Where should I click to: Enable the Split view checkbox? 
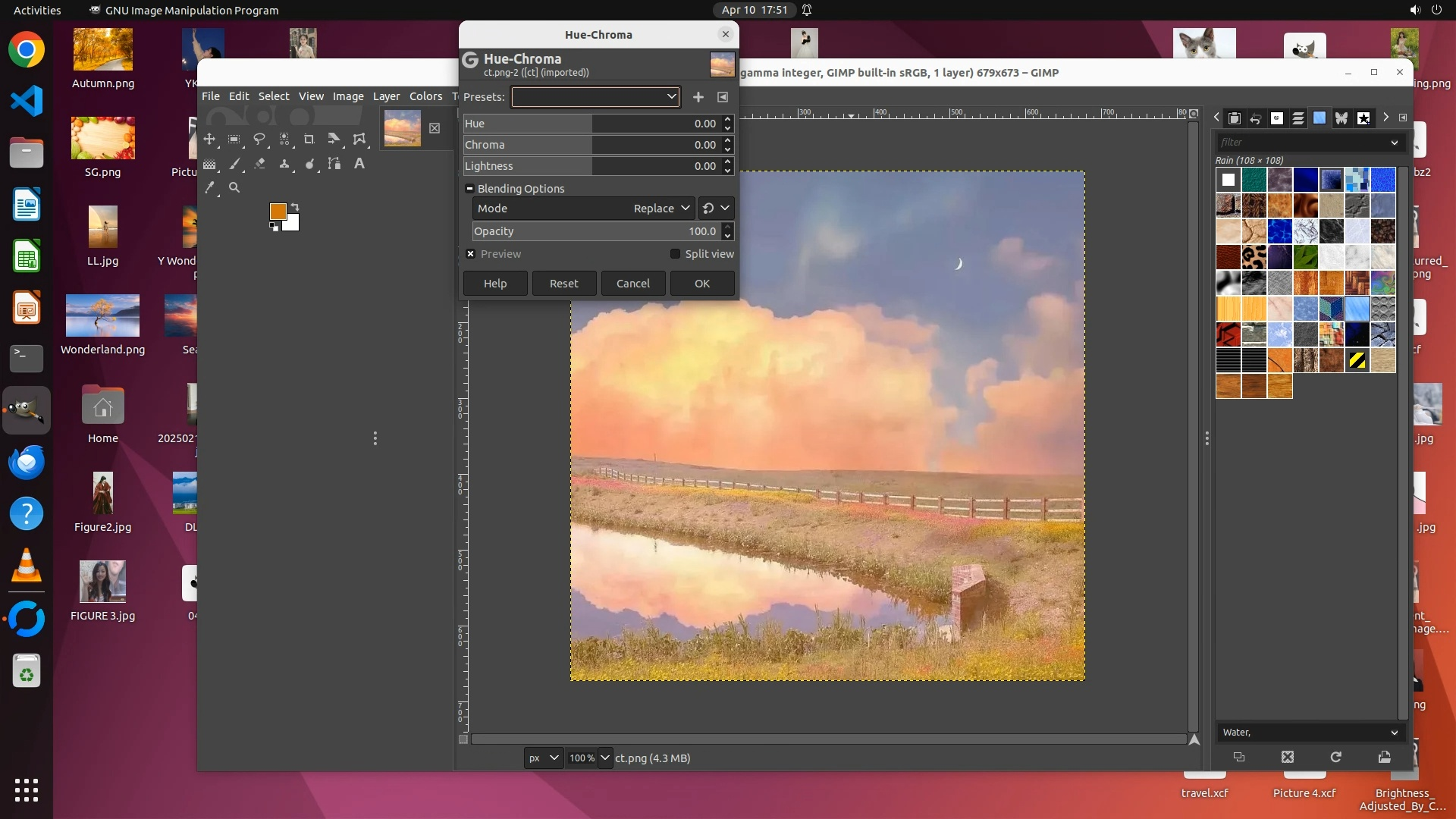[675, 254]
